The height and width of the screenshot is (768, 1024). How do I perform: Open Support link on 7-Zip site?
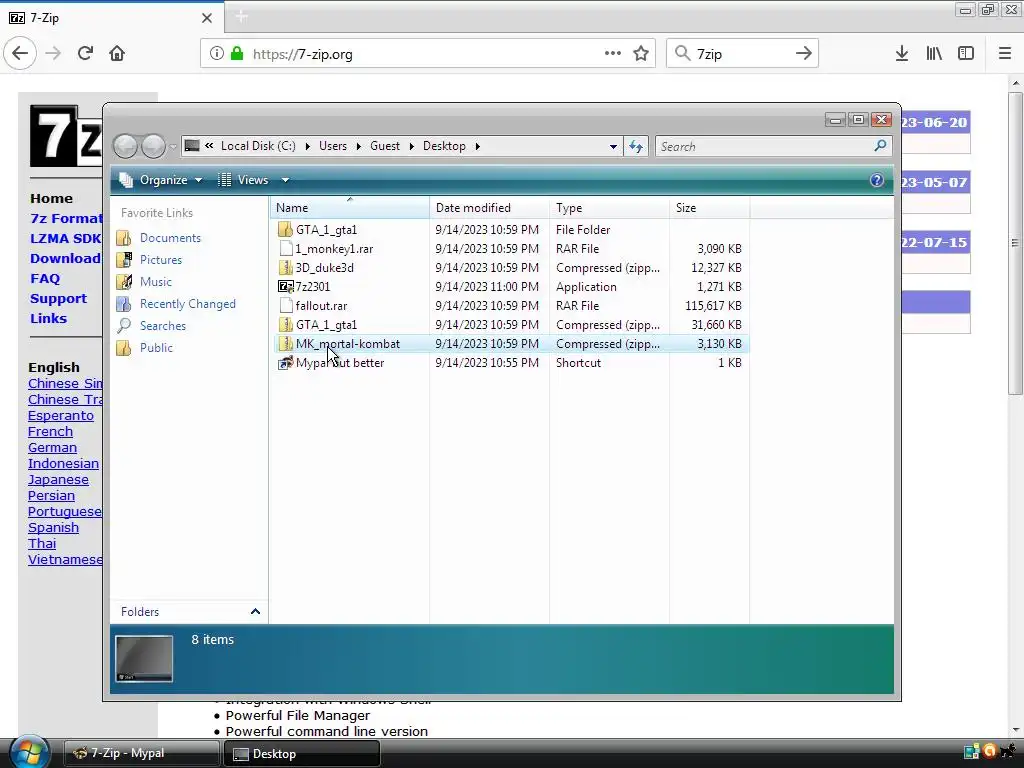(x=58, y=298)
